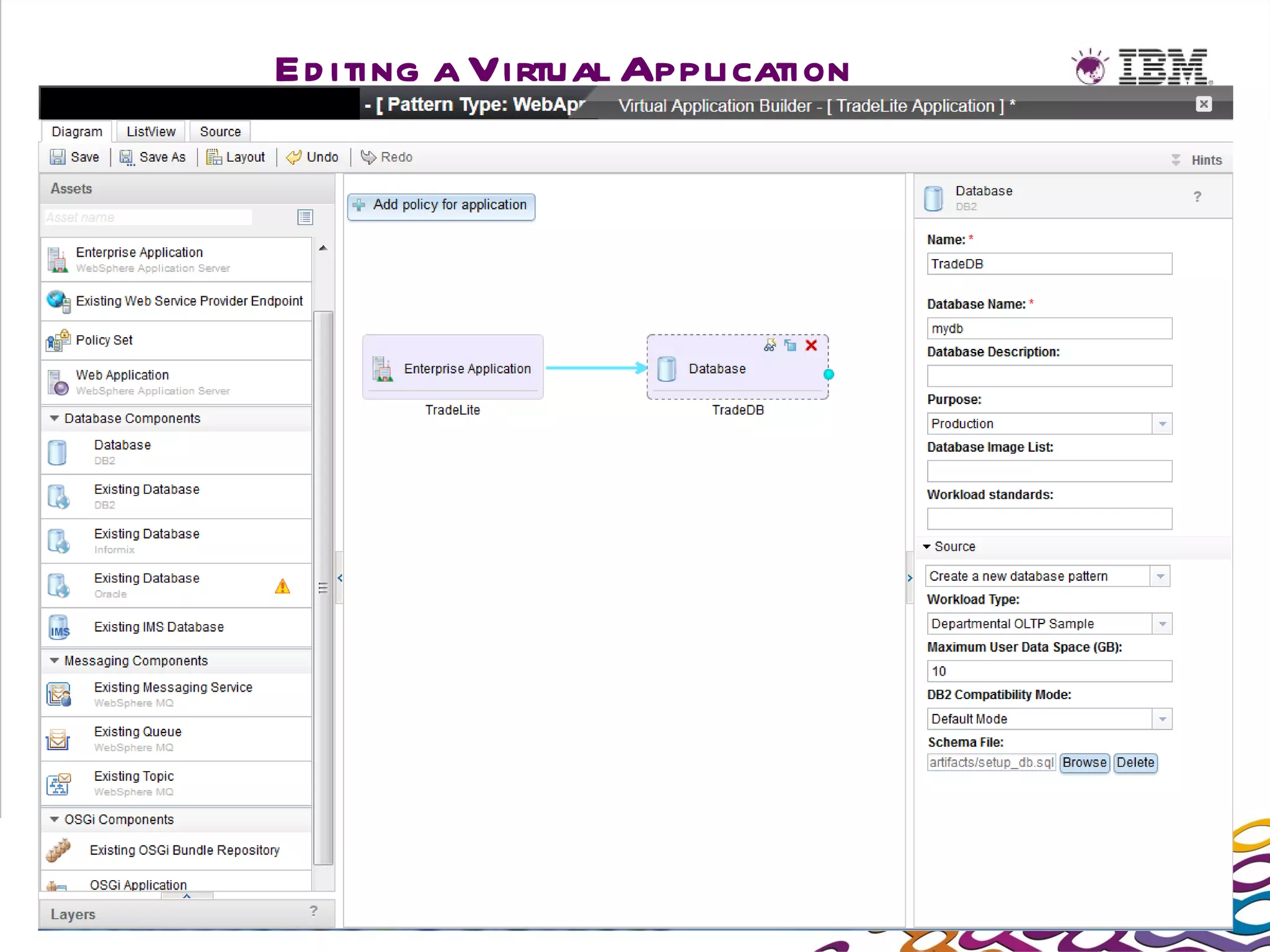
Task: Select Existing Database Informix asset
Action: [176, 541]
